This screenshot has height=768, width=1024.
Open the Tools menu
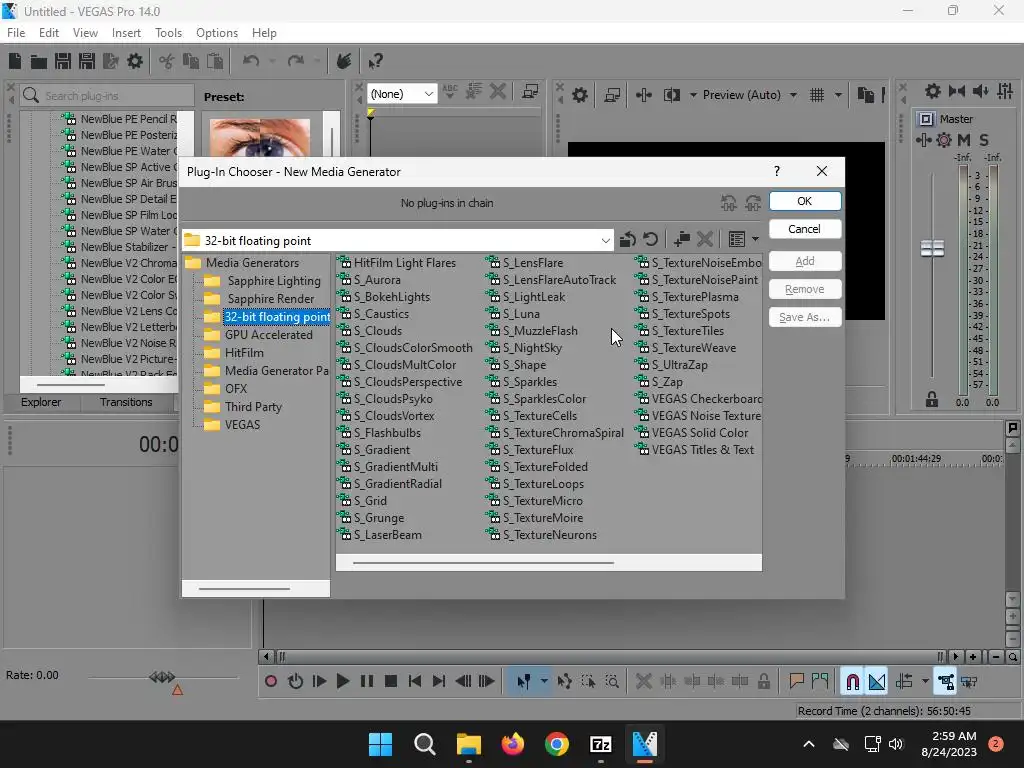(x=168, y=33)
